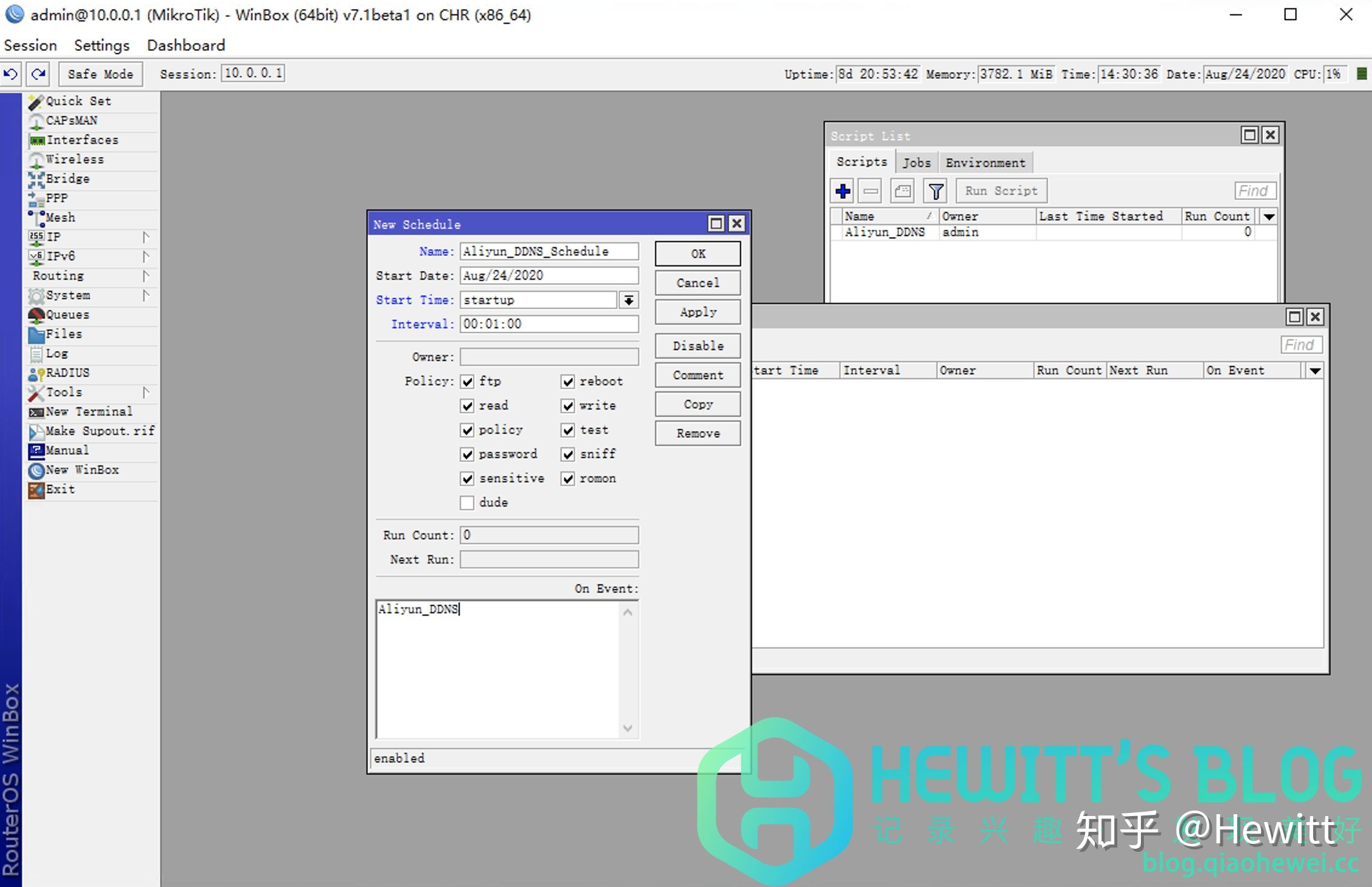Screen dimensions: 1372x887
Task: Open the Dashboard menu
Action: click(x=186, y=46)
